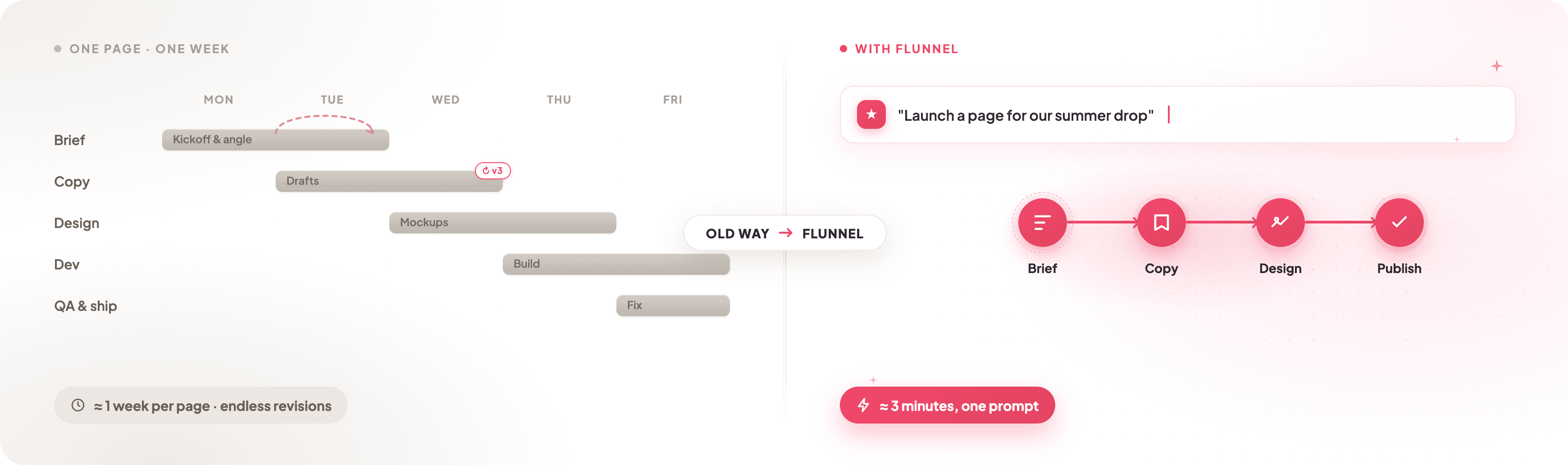Screen dimensions: 1568x465
Task: Click the QA & ship row label
Action: (85, 305)
